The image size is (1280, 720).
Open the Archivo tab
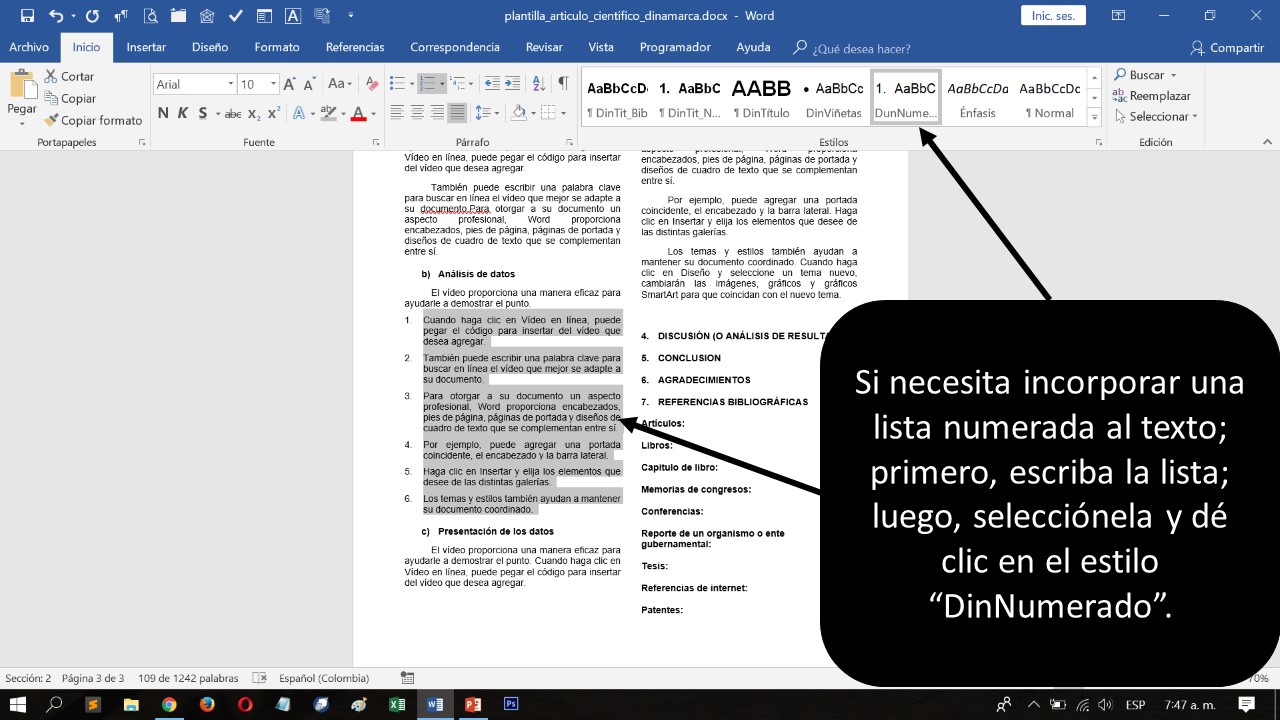[x=29, y=47]
